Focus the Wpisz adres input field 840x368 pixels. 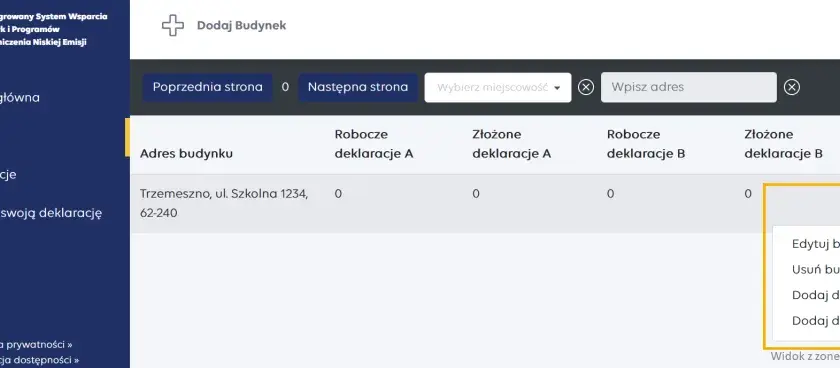point(688,87)
